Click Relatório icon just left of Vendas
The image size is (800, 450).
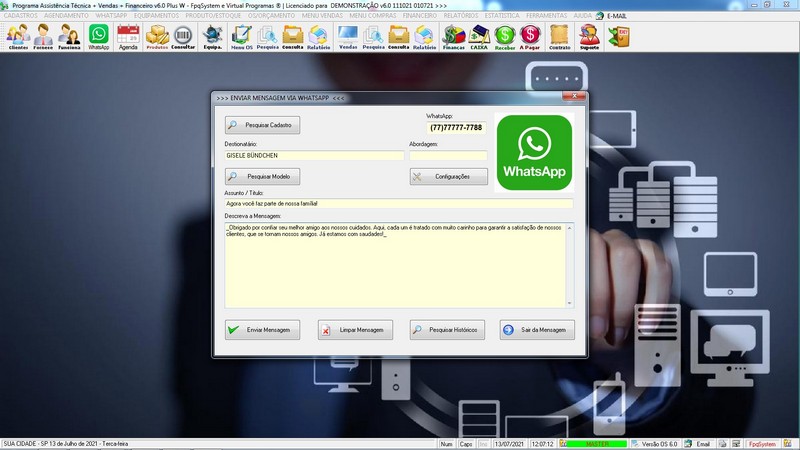coord(318,37)
